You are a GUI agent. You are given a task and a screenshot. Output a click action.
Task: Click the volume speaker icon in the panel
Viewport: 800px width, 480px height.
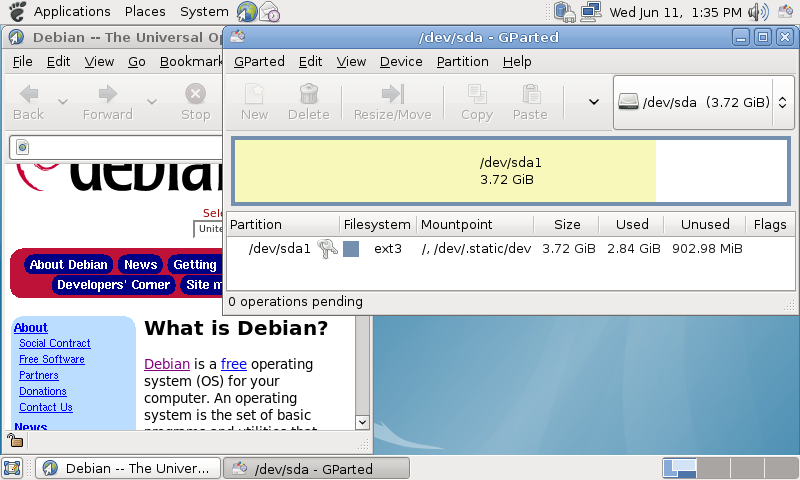[x=758, y=12]
